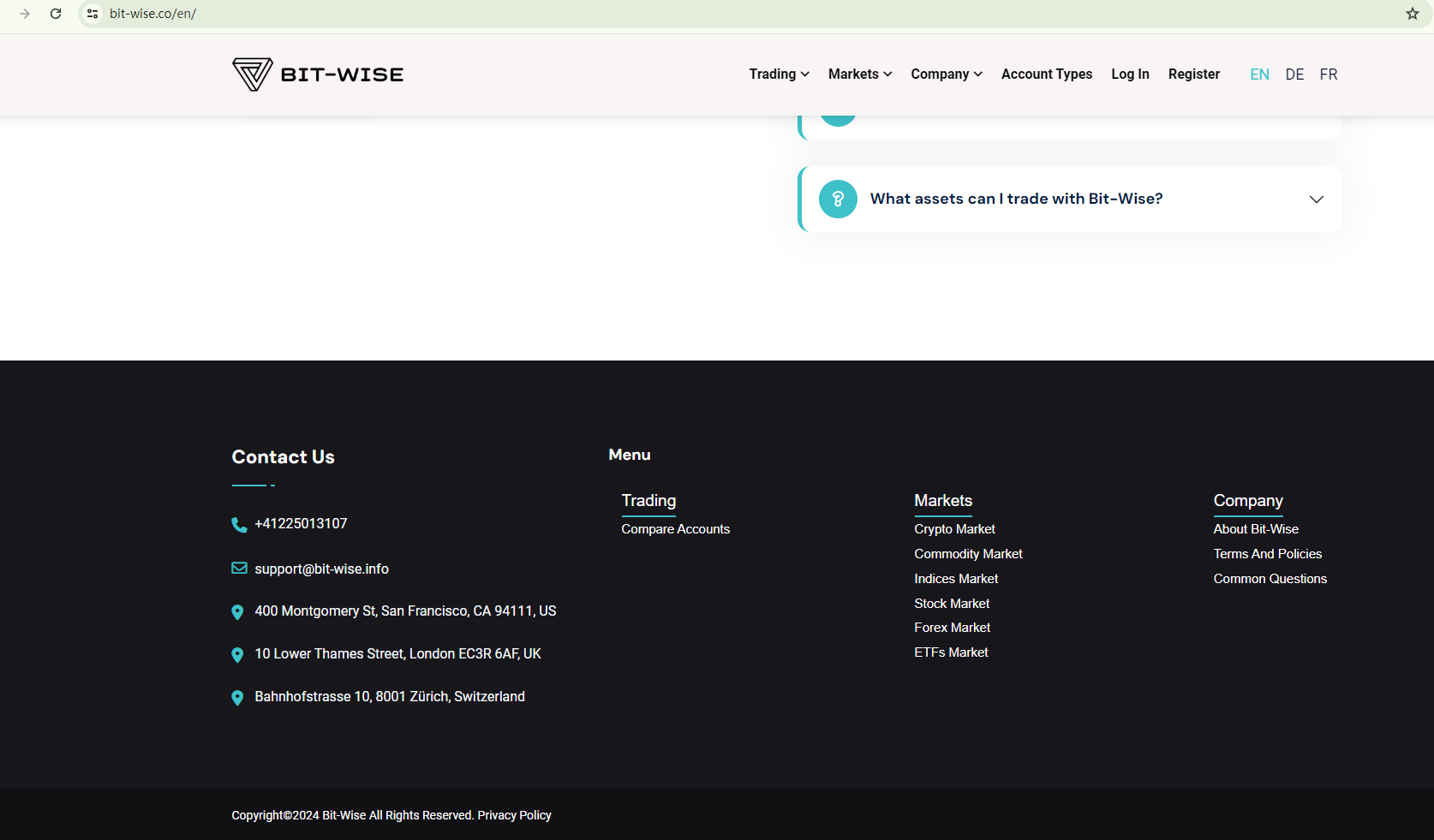Click the phone icon beside +41225013107
Screen dimensions: 1434x840
239,524
